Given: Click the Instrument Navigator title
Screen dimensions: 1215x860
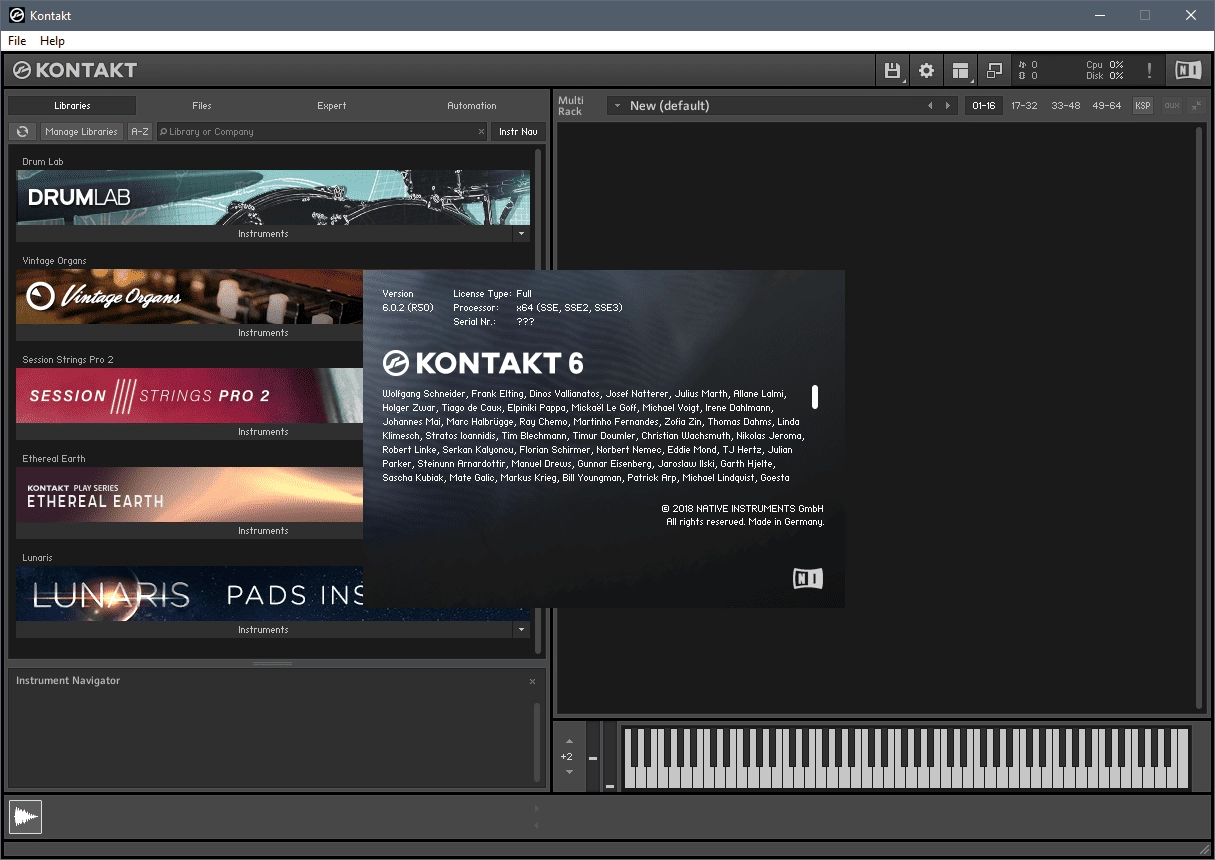Looking at the screenshot, I should tap(68, 681).
